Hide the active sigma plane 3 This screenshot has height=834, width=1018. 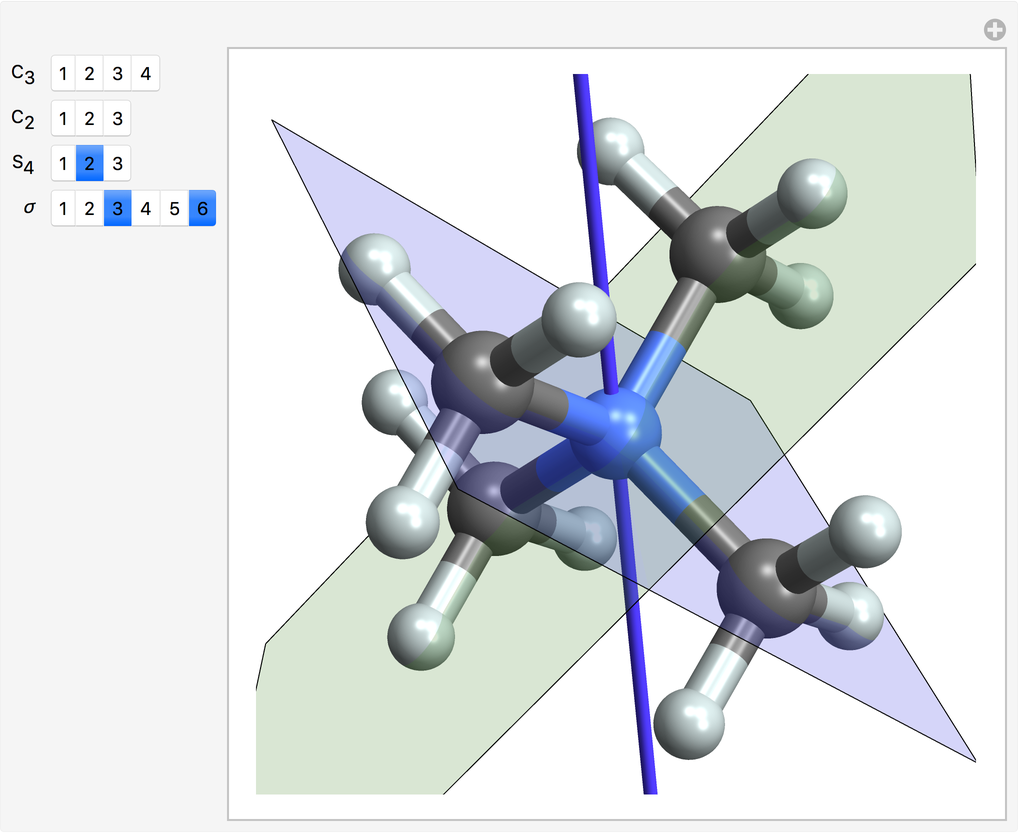[x=117, y=209]
